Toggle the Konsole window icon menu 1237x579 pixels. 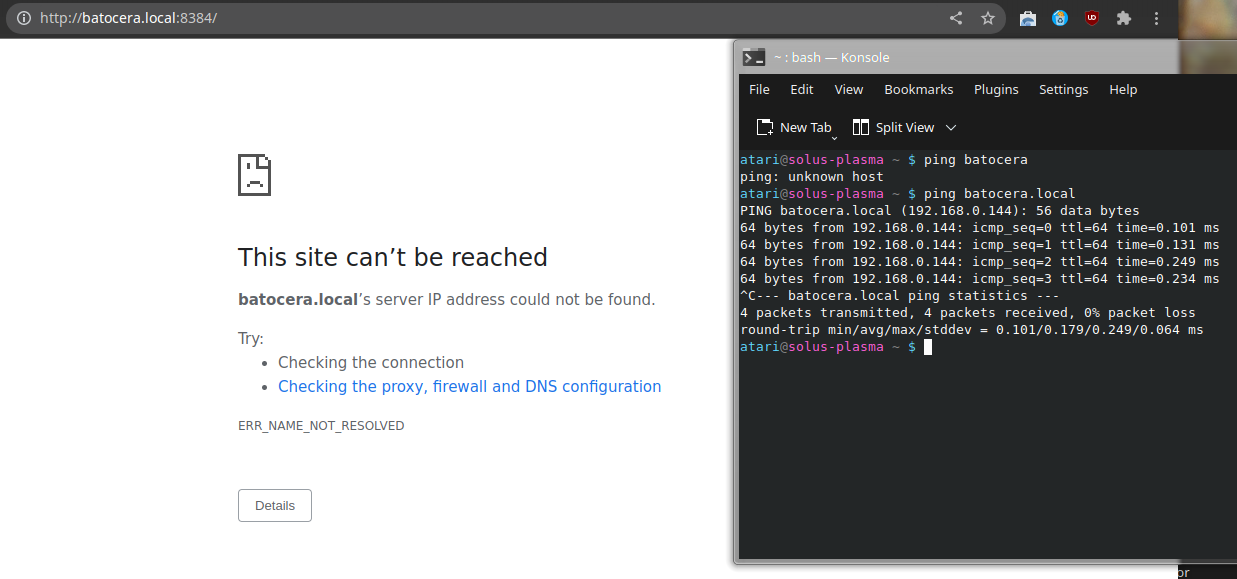[x=753, y=57]
